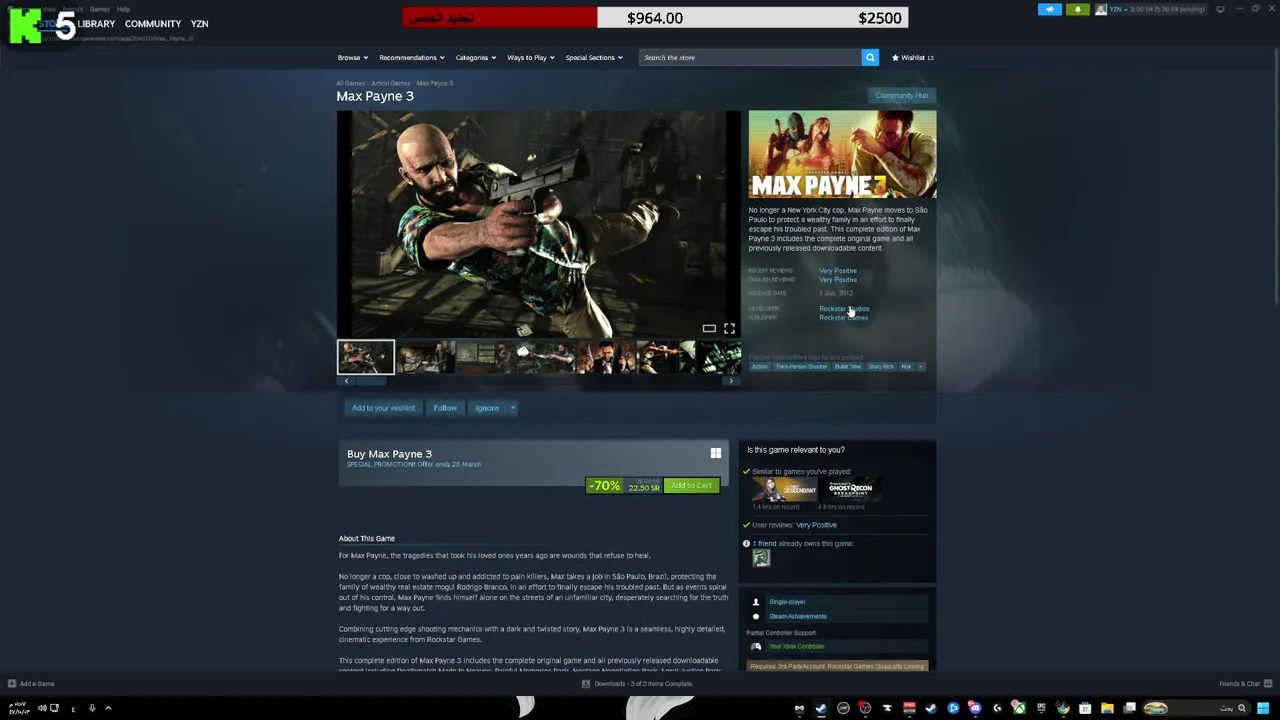The width and height of the screenshot is (1280, 720).
Task: Select the first highlighted screenshot thumbnail
Action: (x=365, y=357)
